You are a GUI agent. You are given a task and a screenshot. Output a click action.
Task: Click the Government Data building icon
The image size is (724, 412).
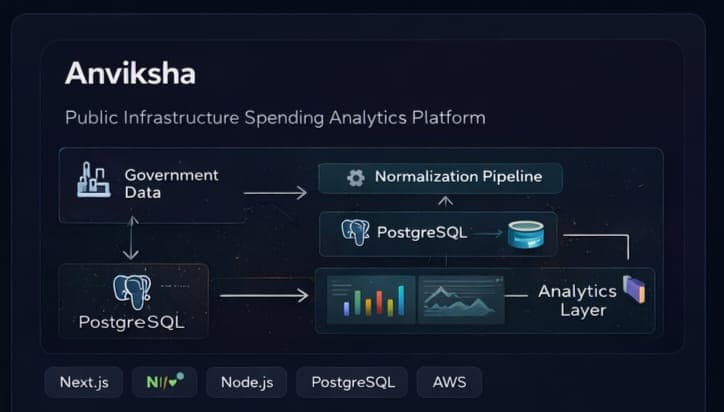(93, 180)
